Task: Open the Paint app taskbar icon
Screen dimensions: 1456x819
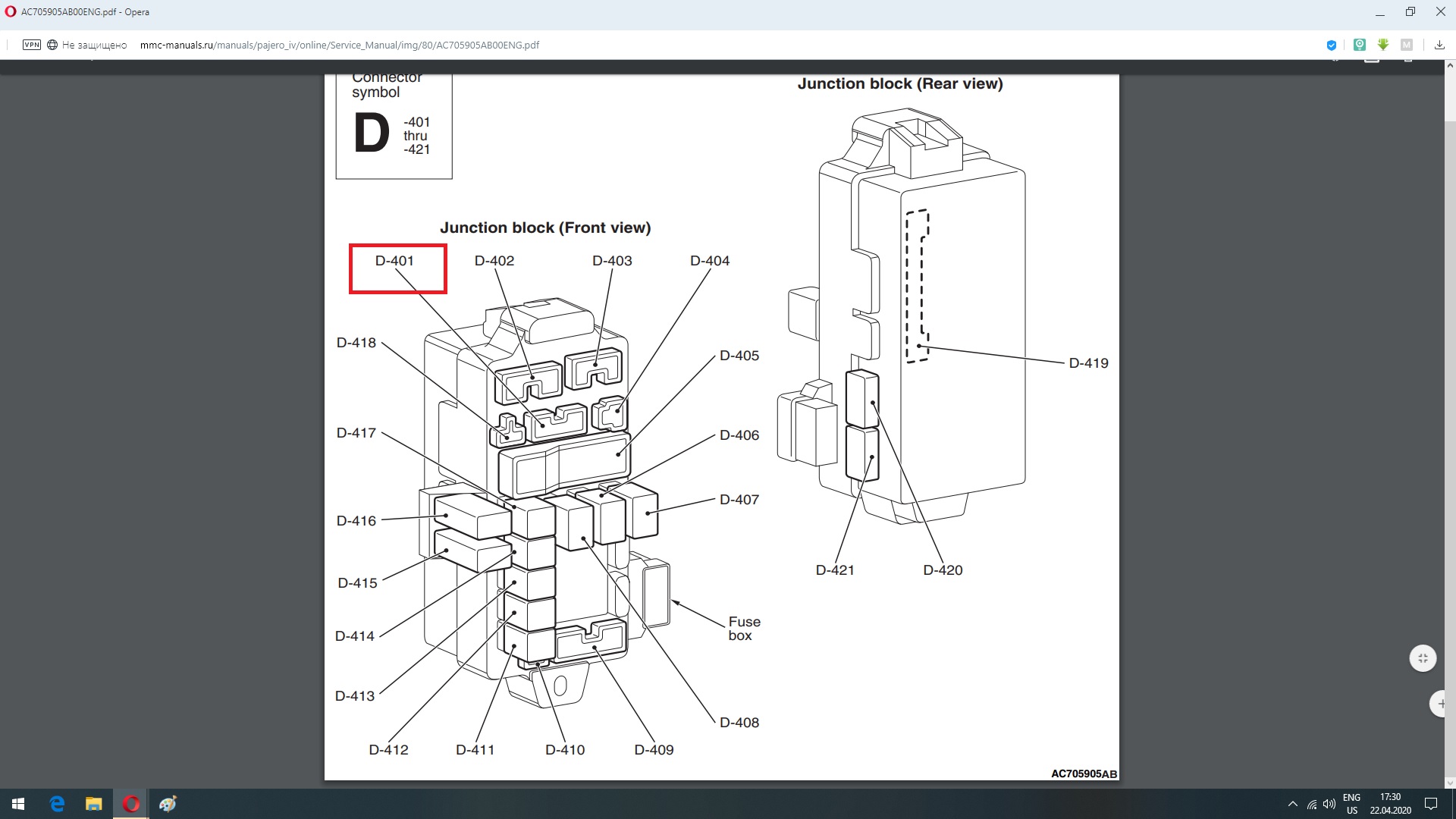Action: (168, 804)
